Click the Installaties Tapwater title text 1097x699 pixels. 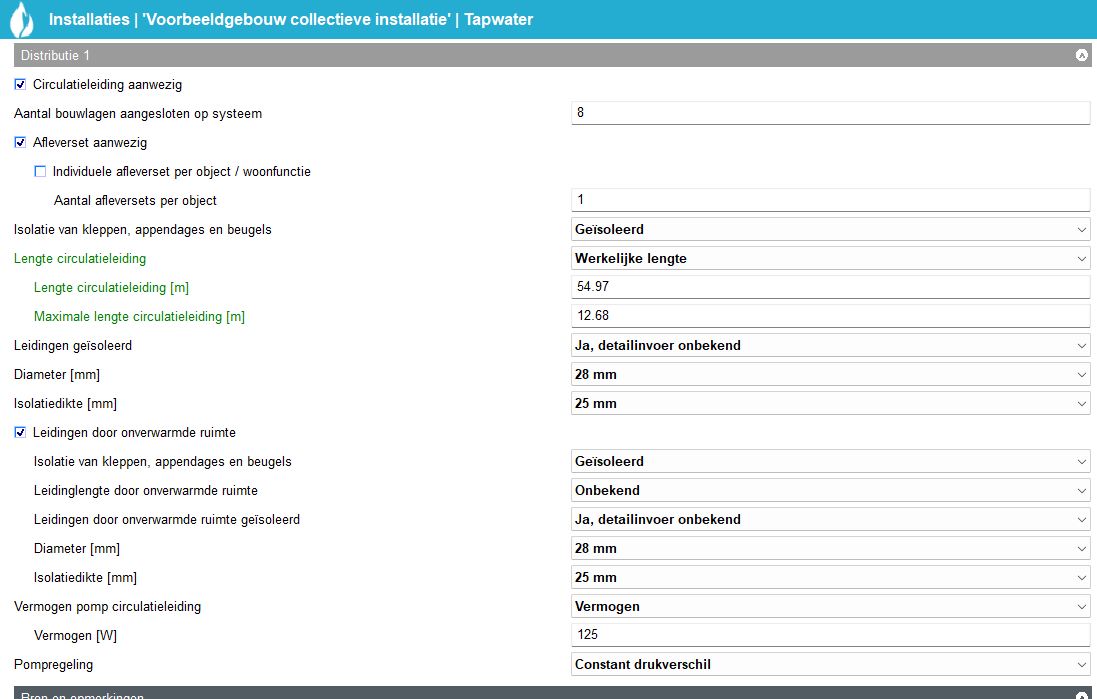(290, 20)
